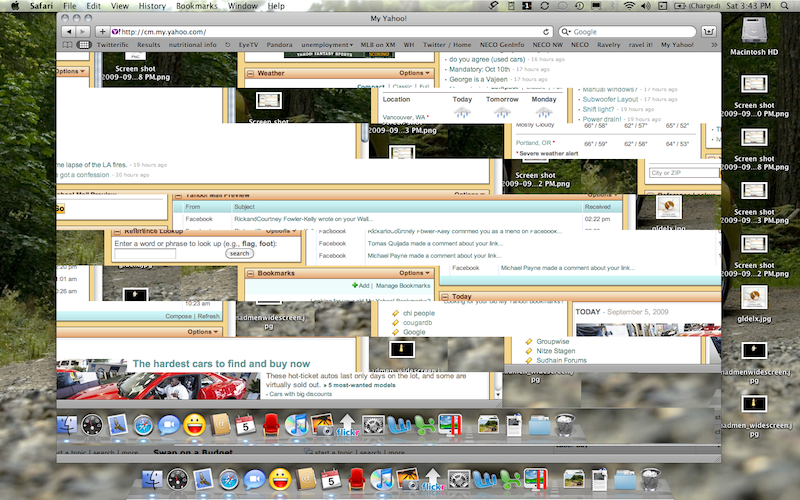Screen dimensions: 800x500
Task: Open the Wi-Fi status menu
Action: (x=629, y=6)
